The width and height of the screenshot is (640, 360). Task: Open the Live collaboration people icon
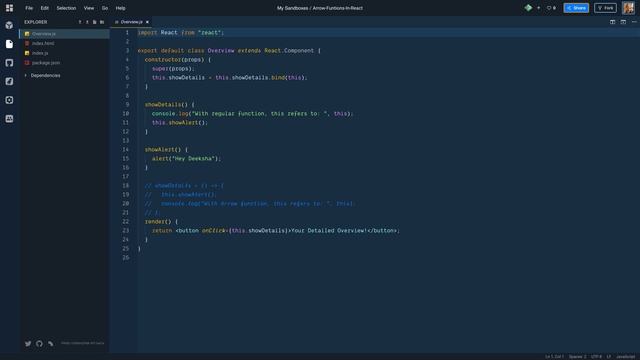9,119
